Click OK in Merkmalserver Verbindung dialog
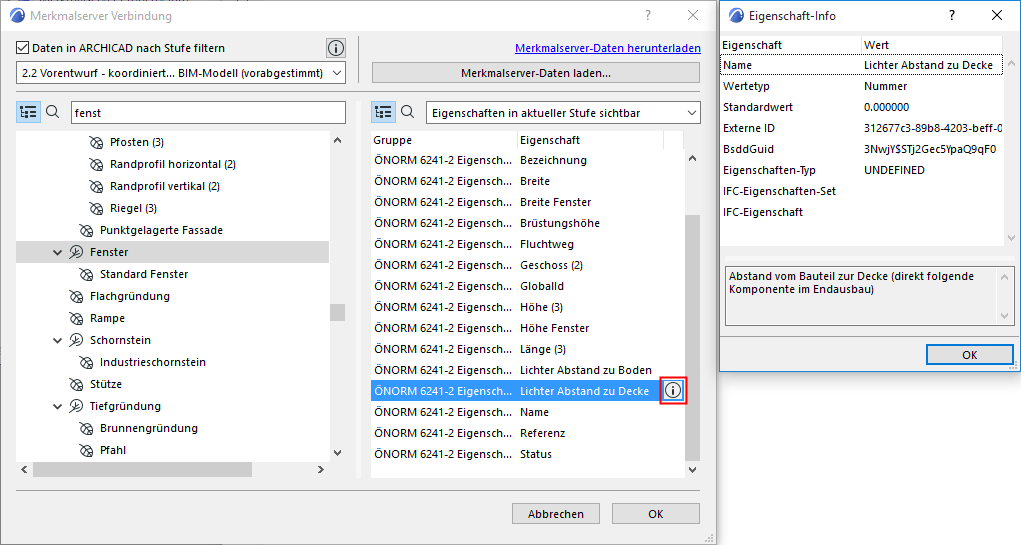This screenshot has height=545, width=1021. coord(656,514)
